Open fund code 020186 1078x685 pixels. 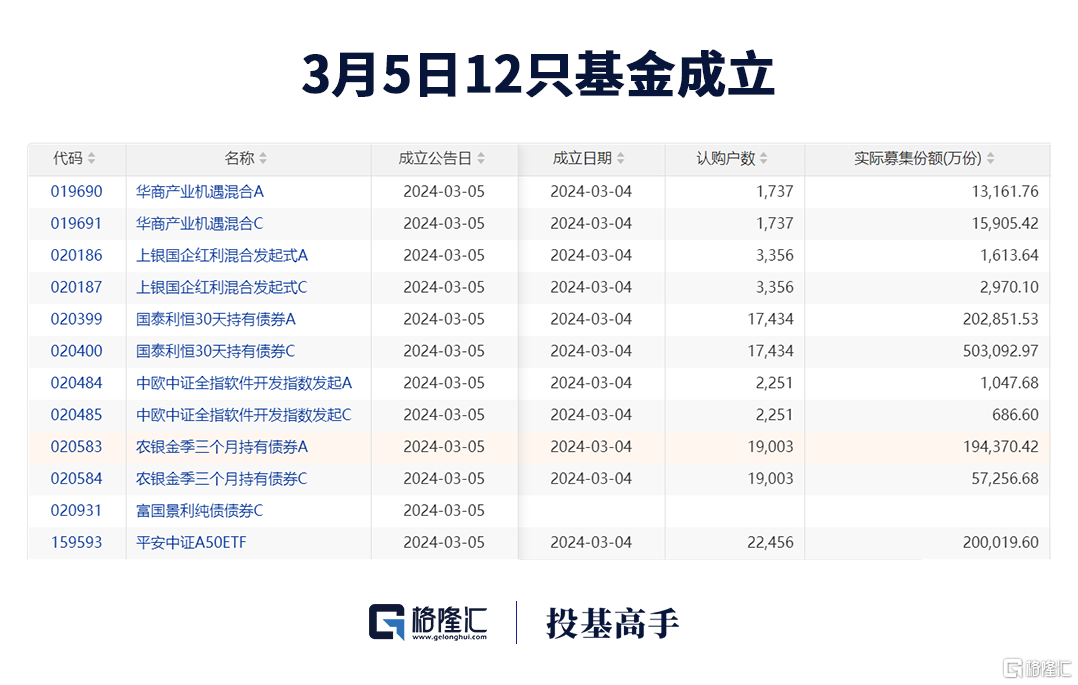point(76,256)
